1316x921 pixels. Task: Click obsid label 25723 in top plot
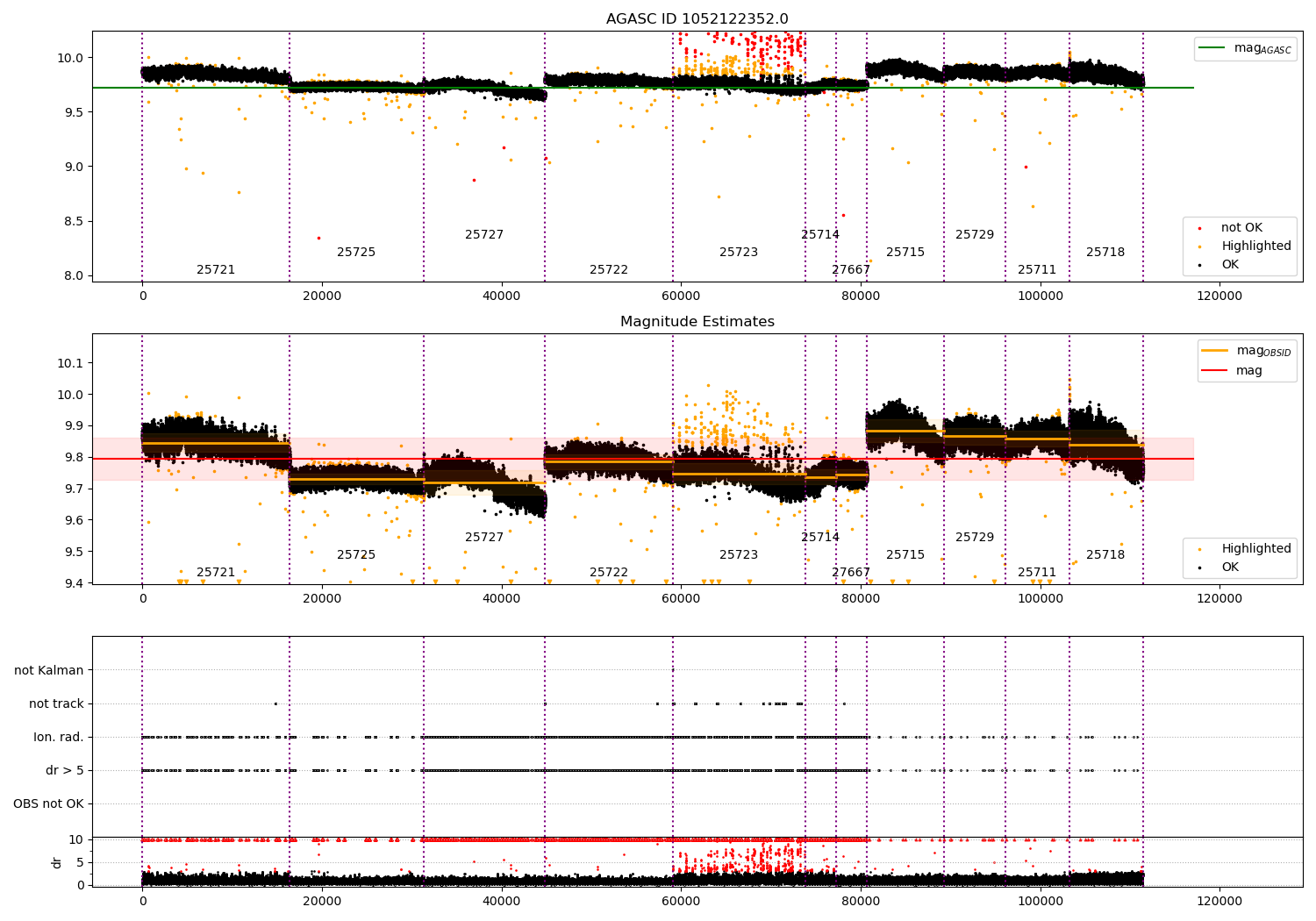(739, 252)
